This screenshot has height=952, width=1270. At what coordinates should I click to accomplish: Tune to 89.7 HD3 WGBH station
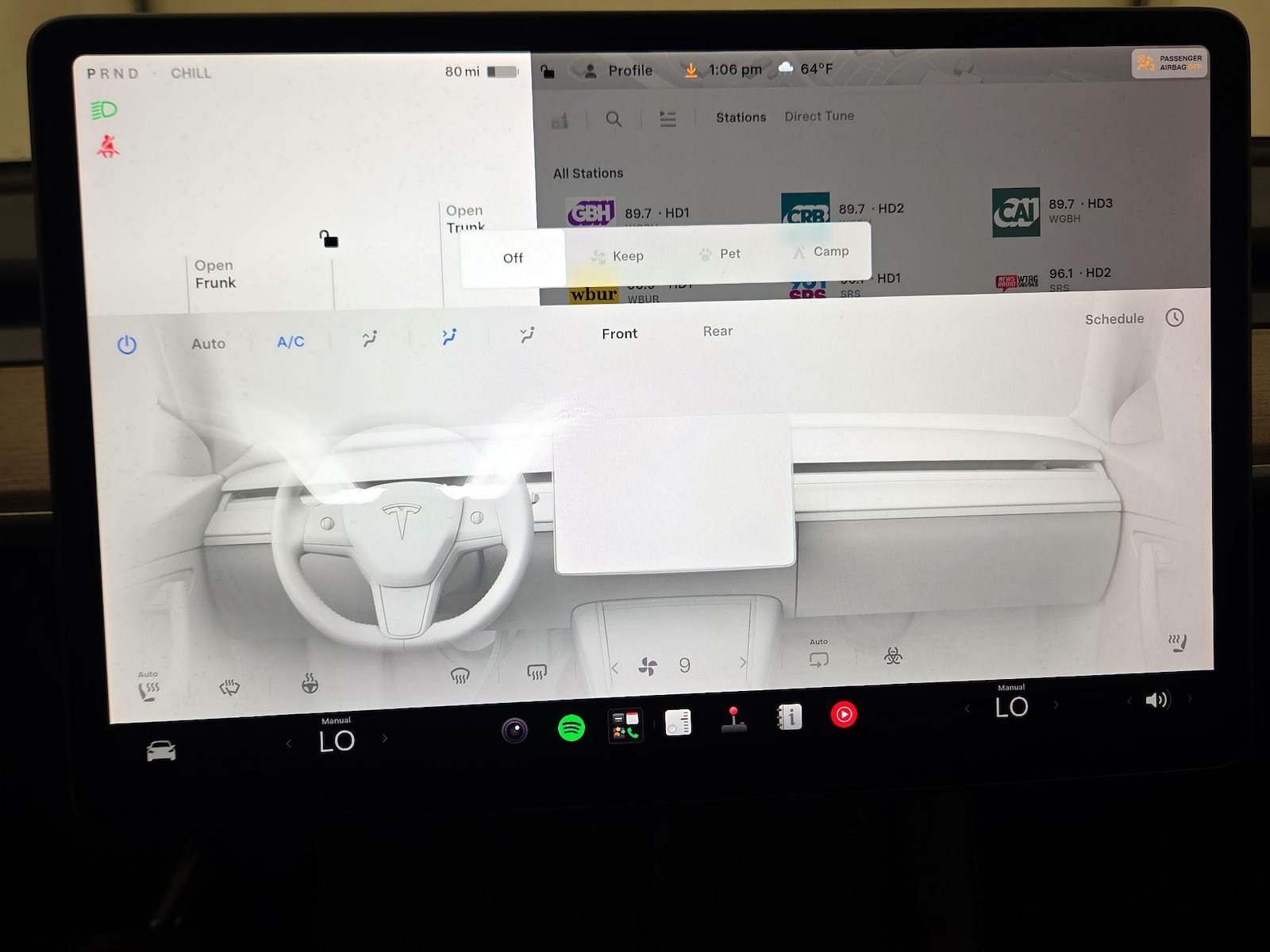[x=1054, y=211]
